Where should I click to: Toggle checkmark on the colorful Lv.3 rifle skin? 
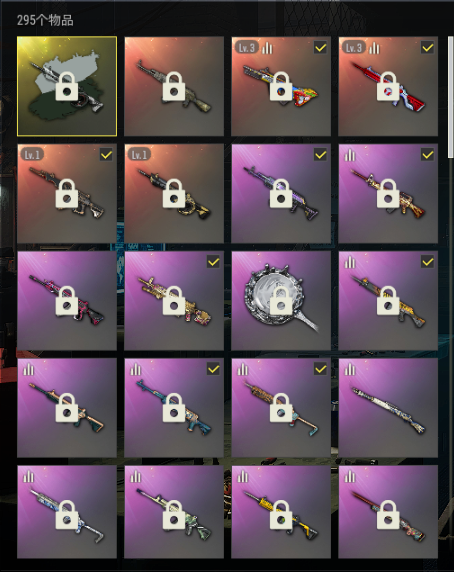(x=320, y=47)
